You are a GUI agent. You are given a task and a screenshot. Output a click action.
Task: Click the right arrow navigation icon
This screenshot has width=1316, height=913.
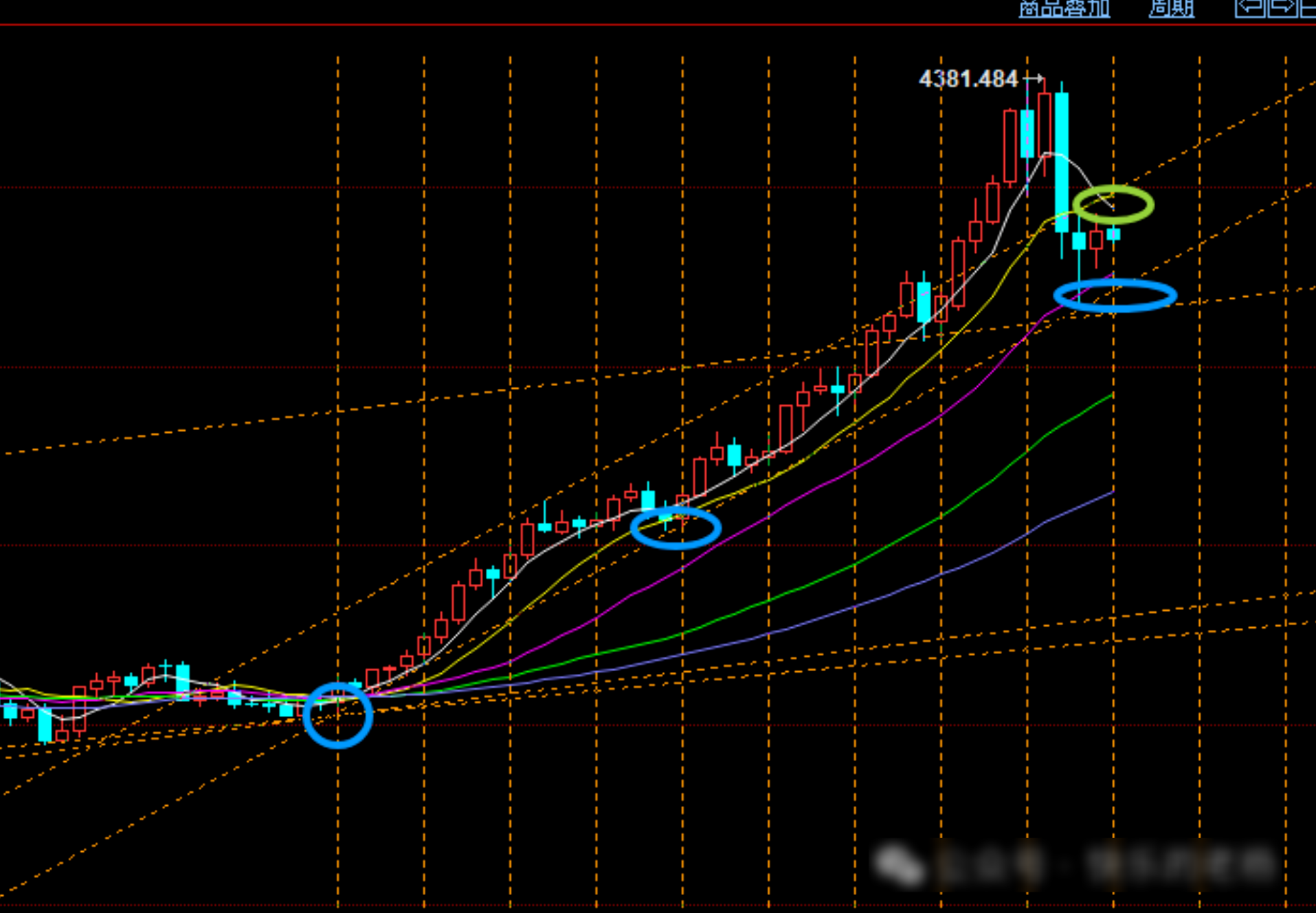(x=1282, y=8)
